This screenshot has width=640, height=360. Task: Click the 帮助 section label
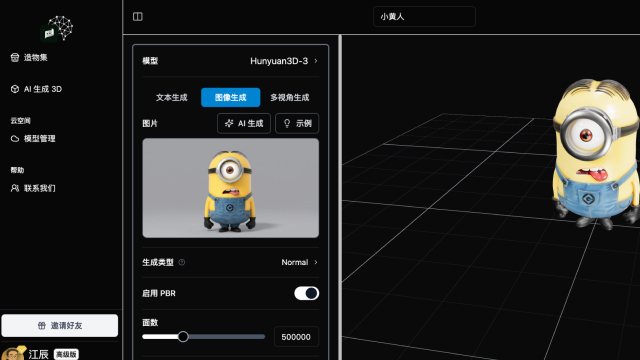tap(17, 170)
